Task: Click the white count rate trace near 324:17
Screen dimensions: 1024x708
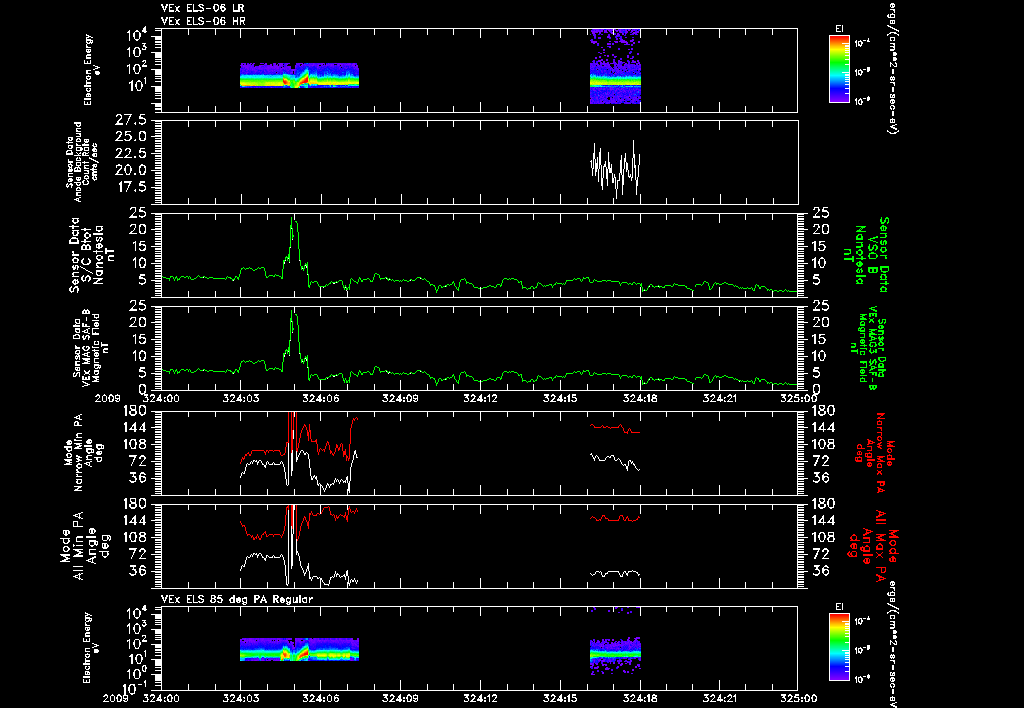Action: [x=615, y=169]
